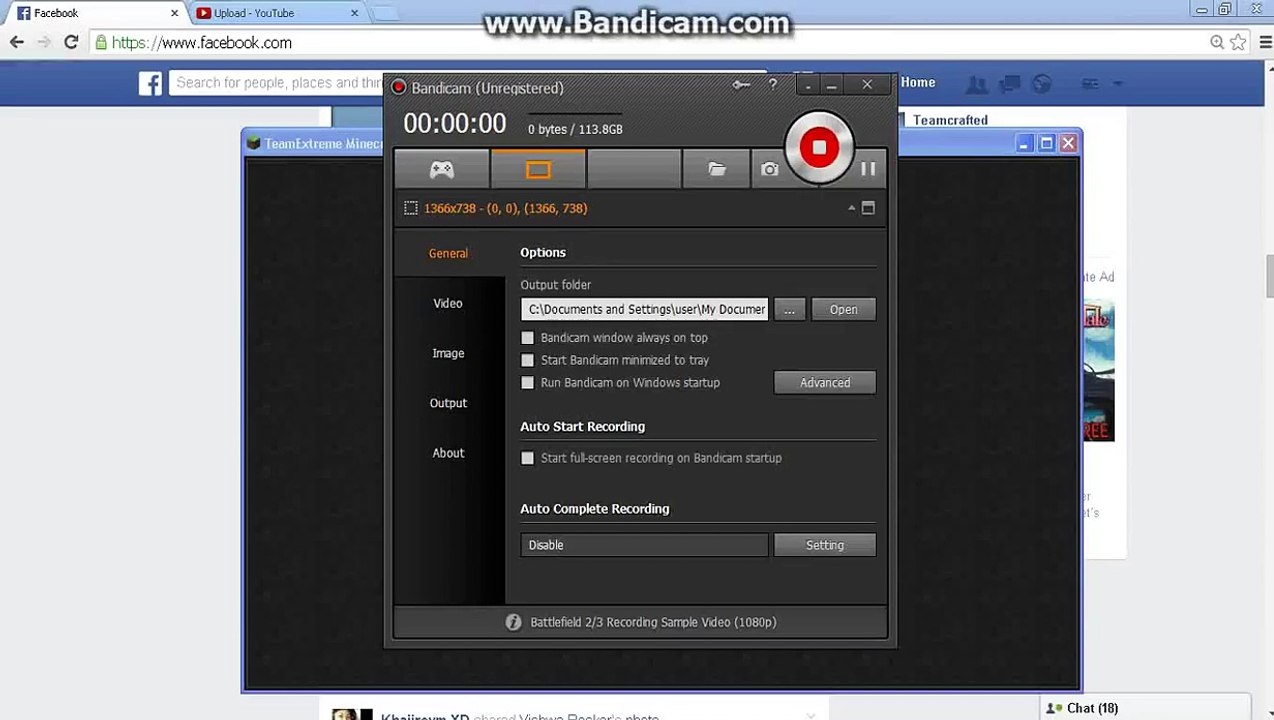The image size is (1274, 720).
Task: Open Facebook account dropdown arrow
Action: click(1117, 84)
